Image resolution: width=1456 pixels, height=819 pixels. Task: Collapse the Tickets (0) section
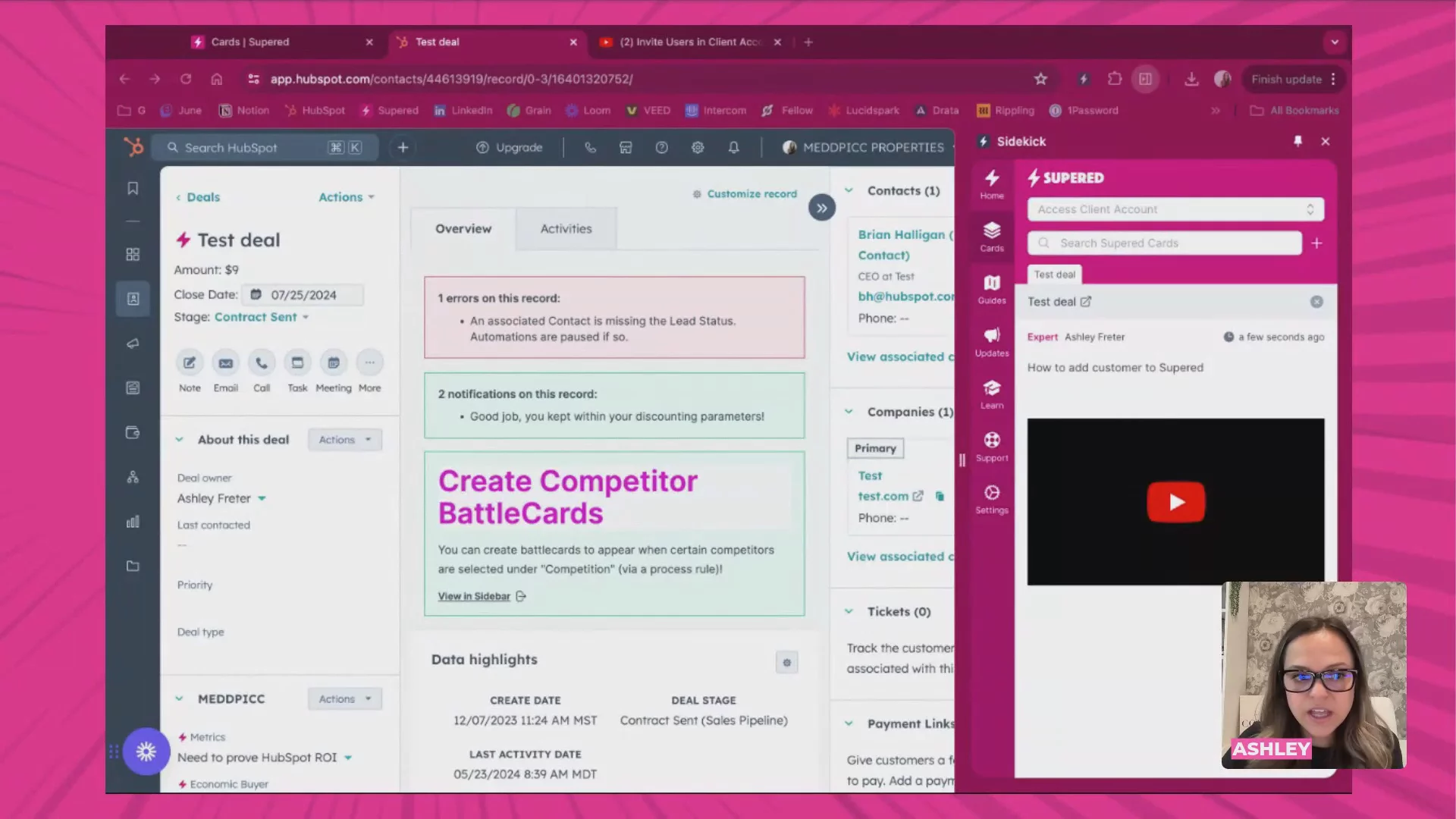pos(849,612)
